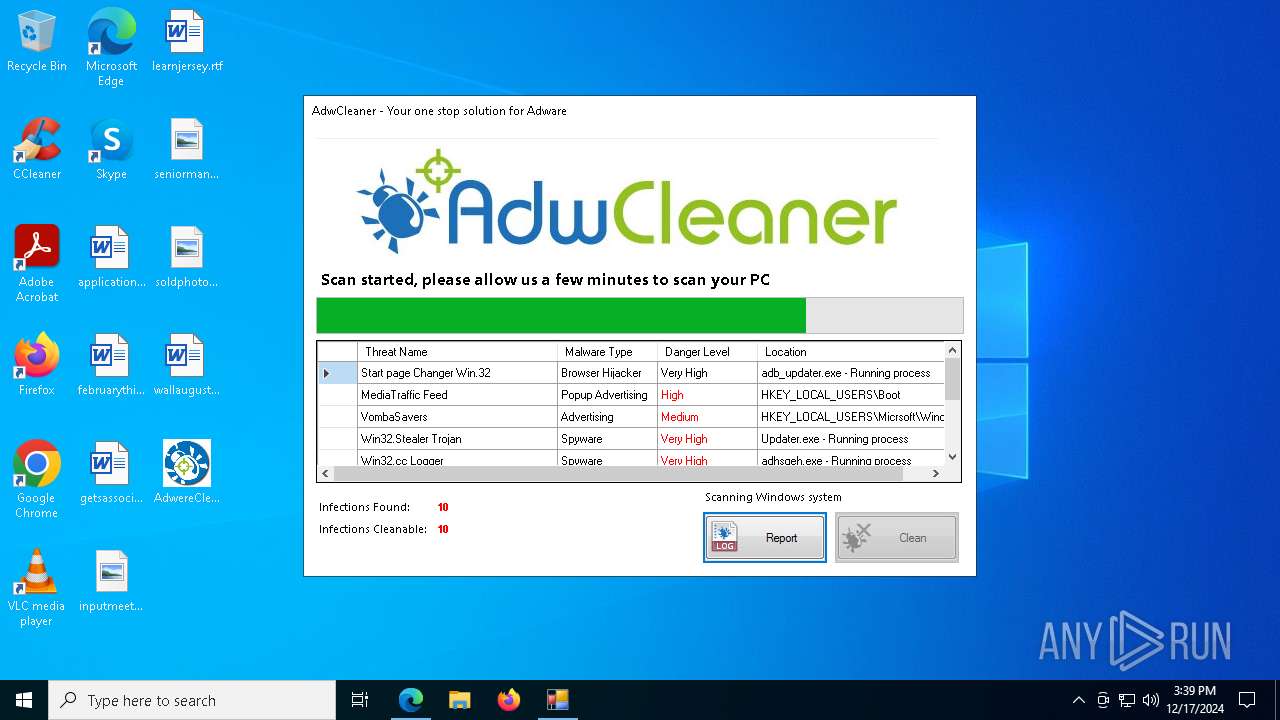Open the volume control in tray

point(1151,700)
